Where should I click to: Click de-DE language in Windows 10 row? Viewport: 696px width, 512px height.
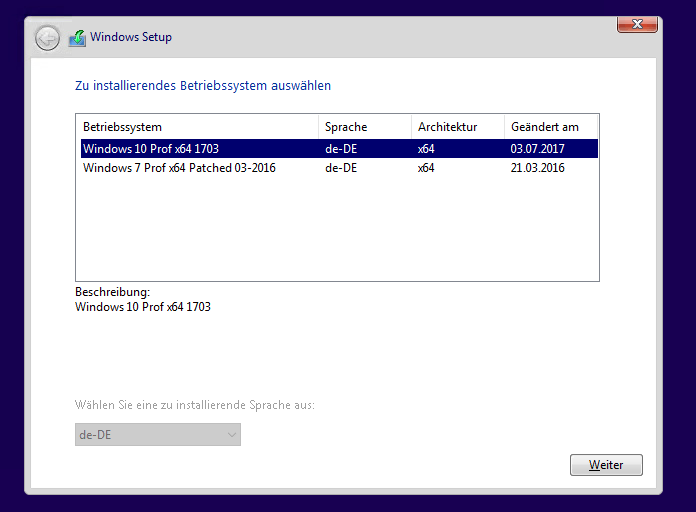342,149
